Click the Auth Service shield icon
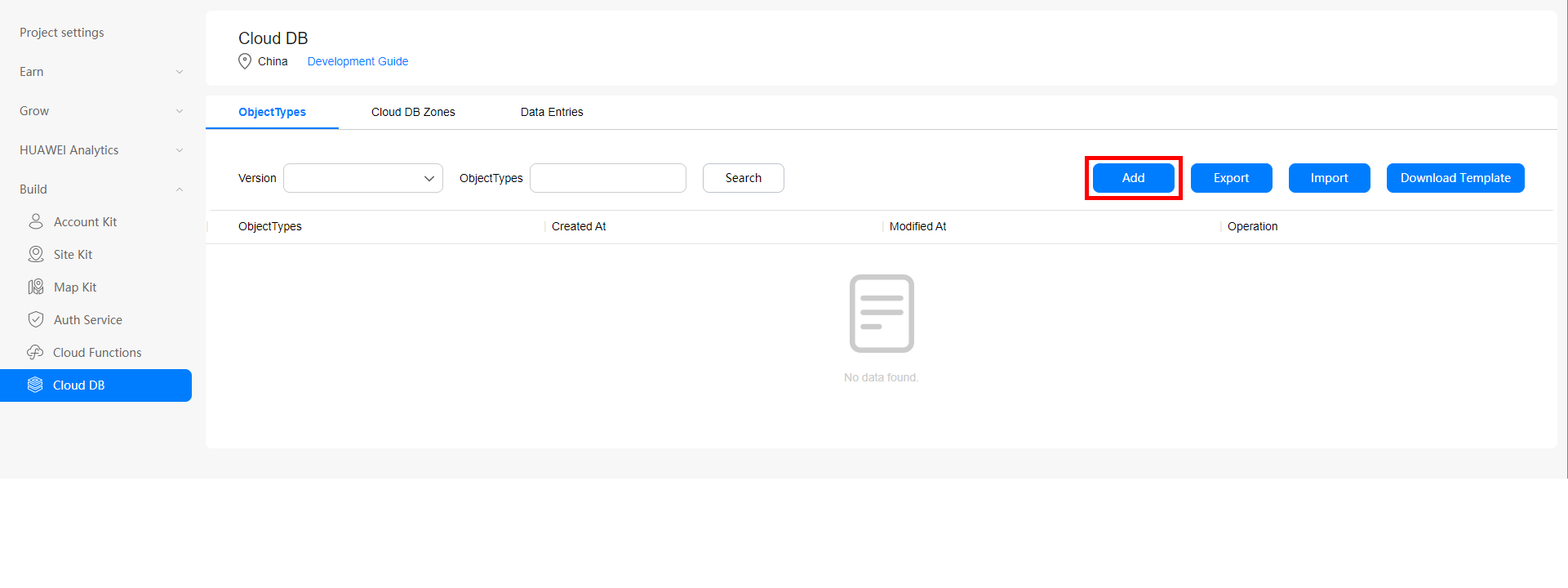Image resolution: width=1568 pixels, height=588 pixels. point(36,319)
